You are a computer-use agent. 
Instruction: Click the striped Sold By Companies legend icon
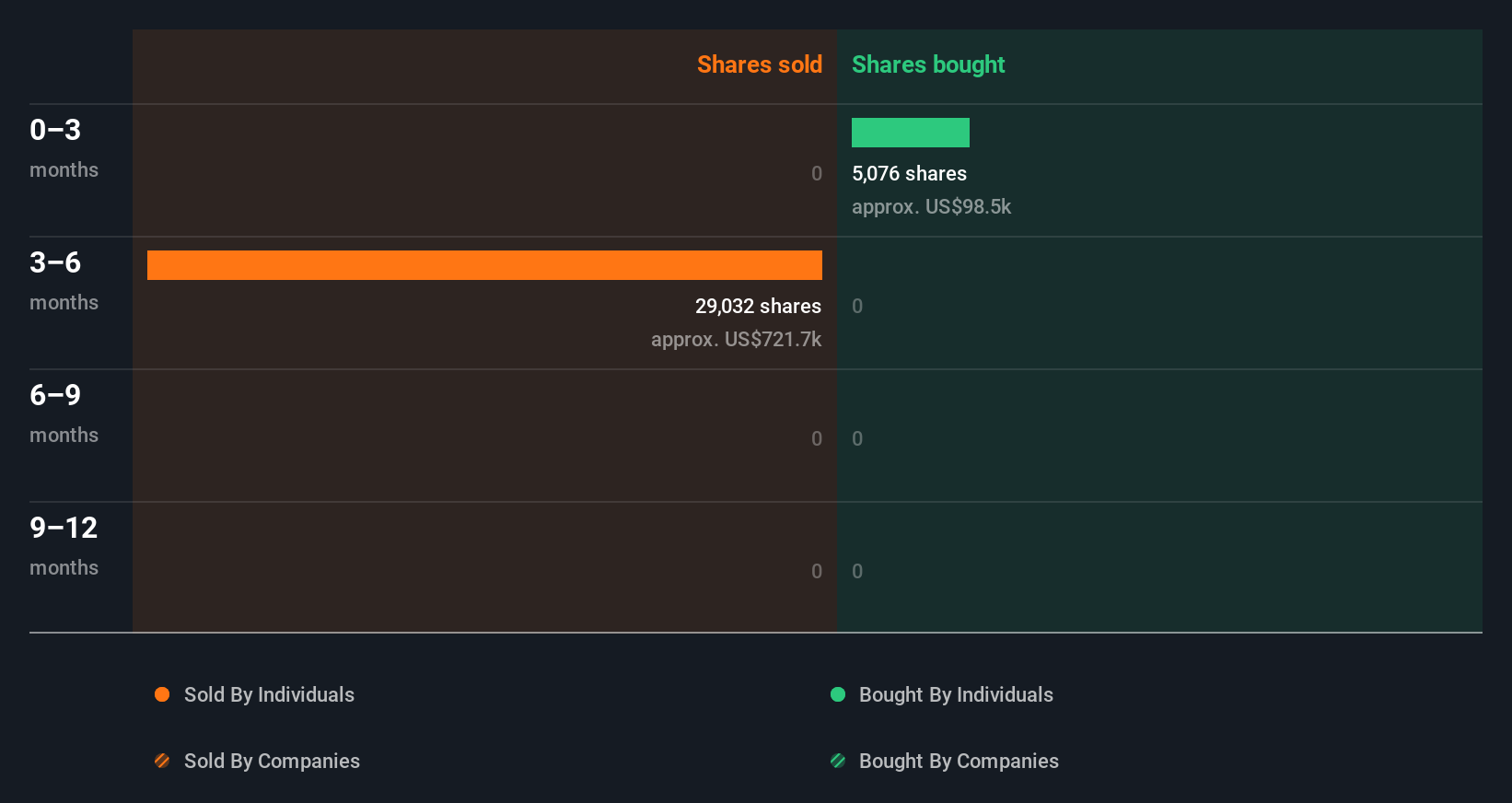162,761
